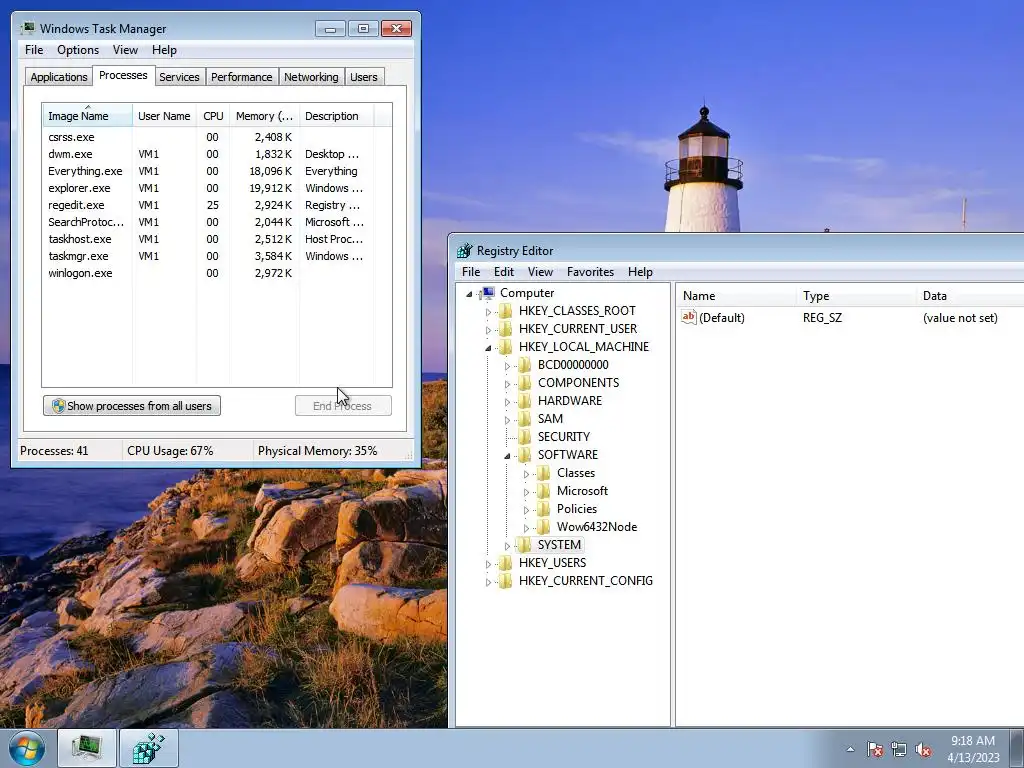Click the Microsoft folder icon

click(543, 491)
